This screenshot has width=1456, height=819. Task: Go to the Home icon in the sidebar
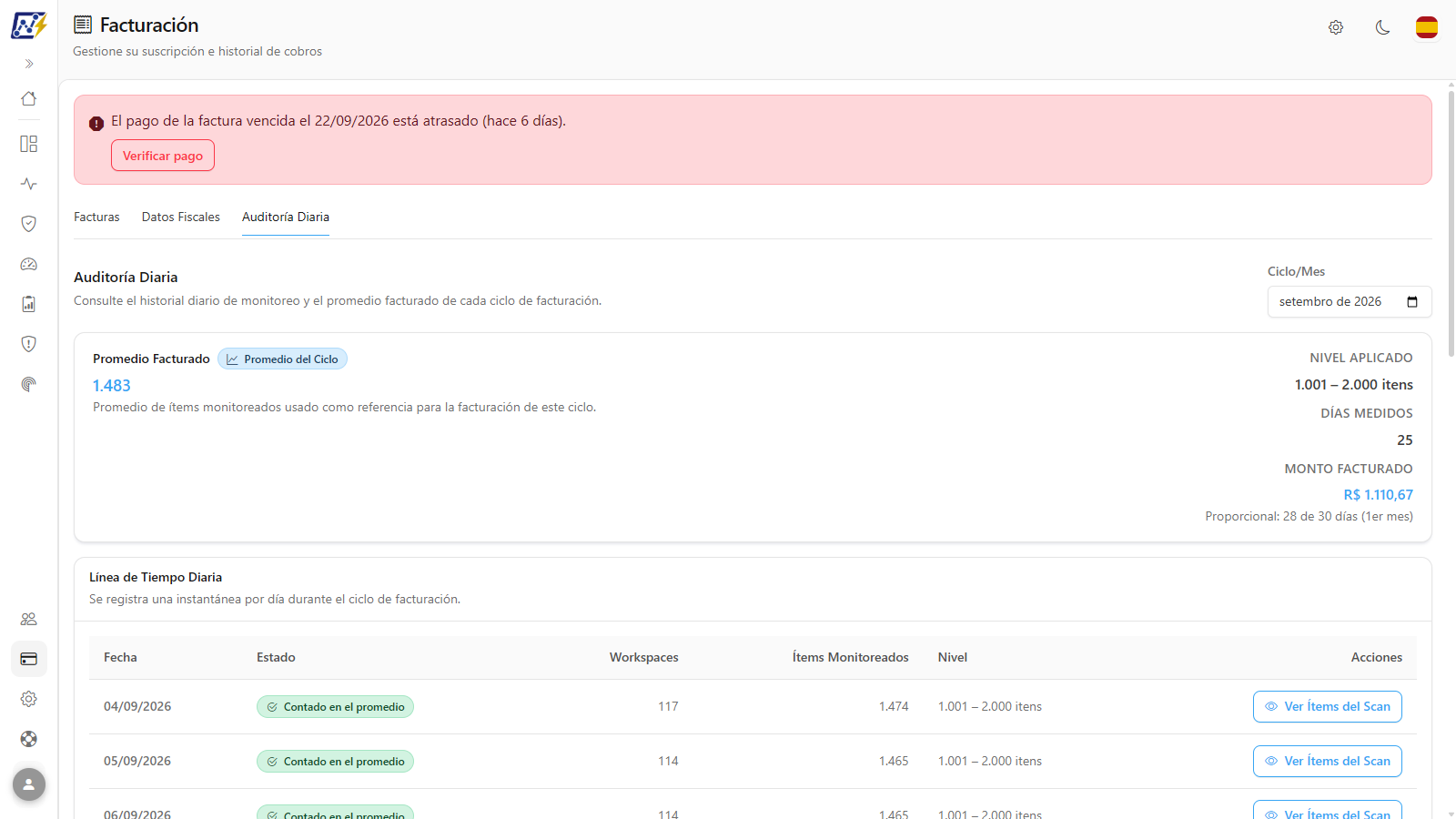[29, 98]
